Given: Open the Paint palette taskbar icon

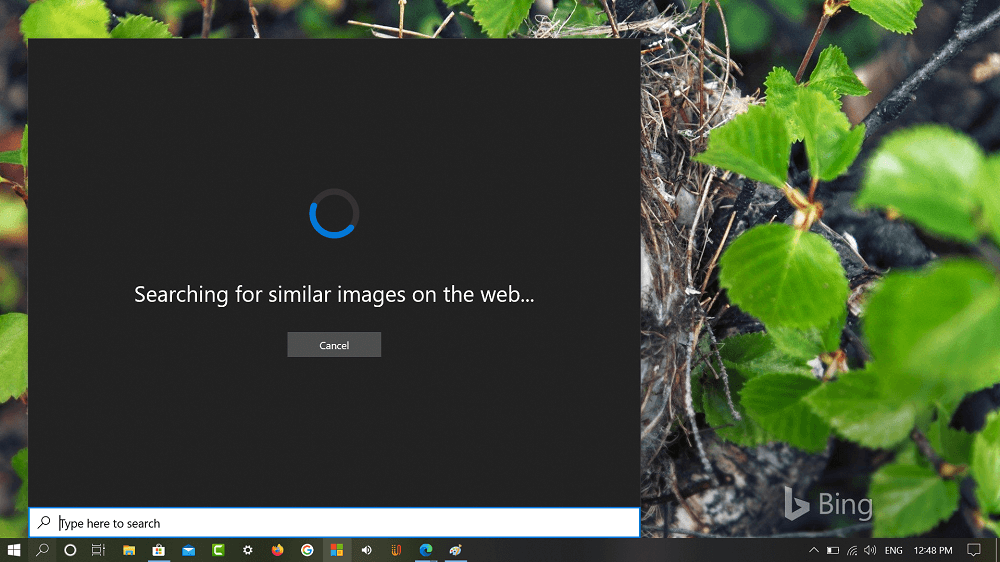Looking at the screenshot, I should click(x=455, y=550).
